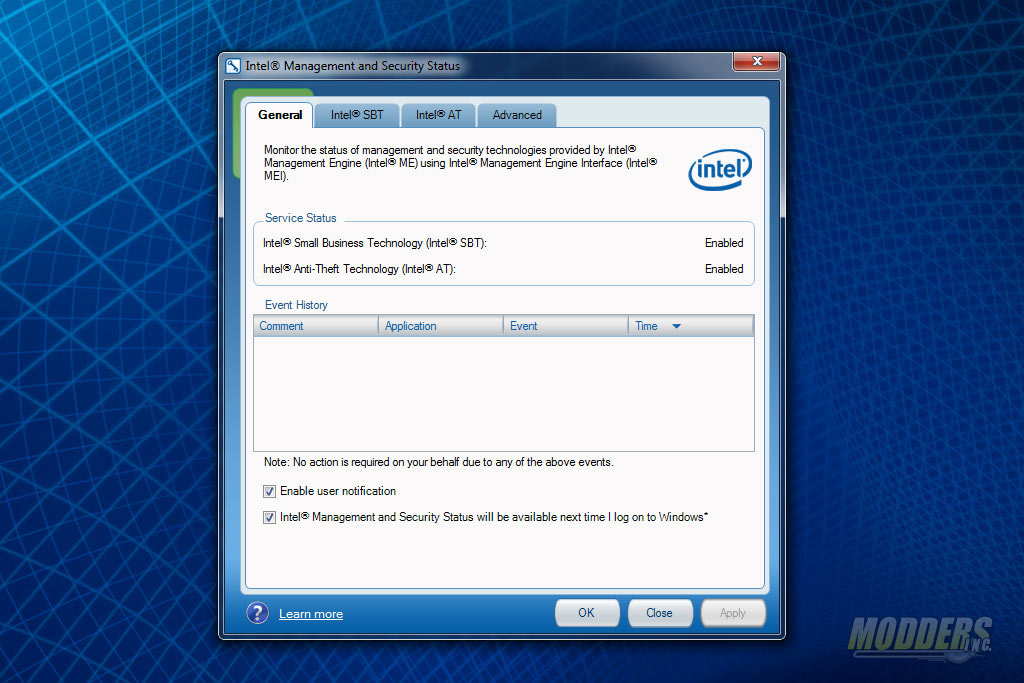Open the Learn more link
Image resolution: width=1024 pixels, height=683 pixels.
(x=311, y=614)
